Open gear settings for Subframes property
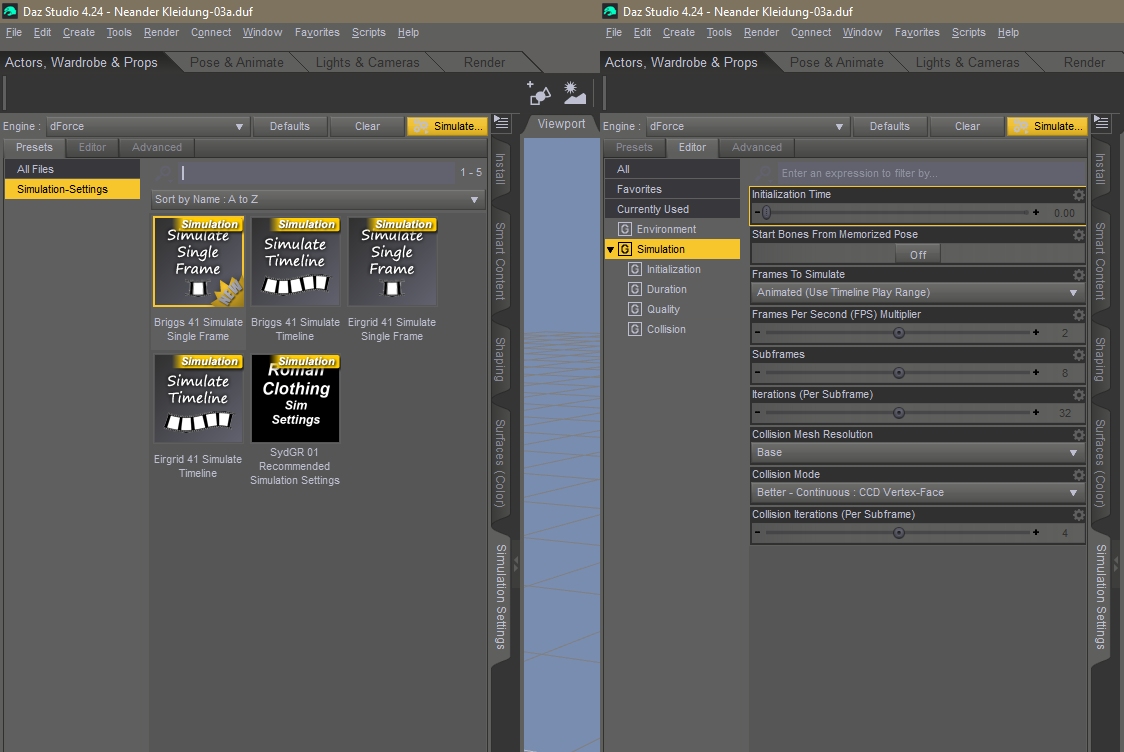The image size is (1124, 752). coord(1078,355)
